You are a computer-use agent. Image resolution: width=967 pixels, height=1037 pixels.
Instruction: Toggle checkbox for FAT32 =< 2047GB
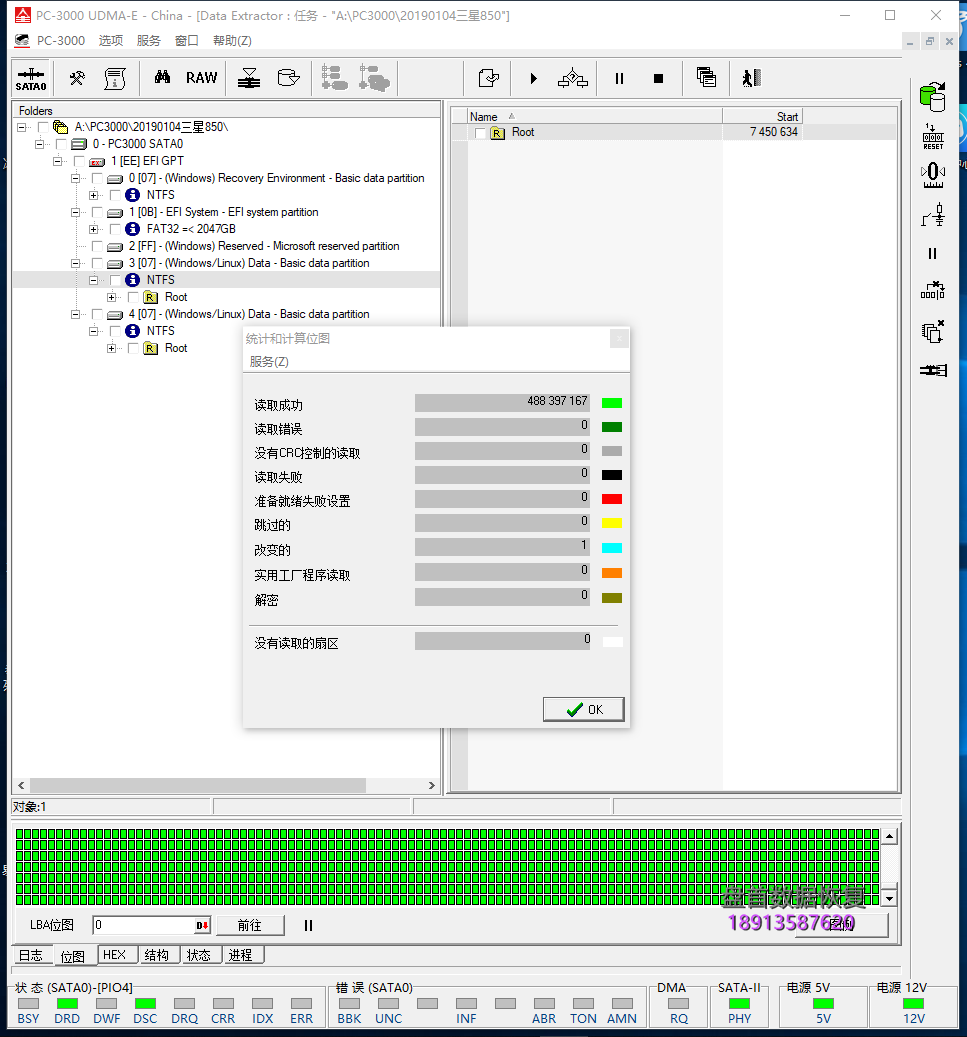pos(115,229)
